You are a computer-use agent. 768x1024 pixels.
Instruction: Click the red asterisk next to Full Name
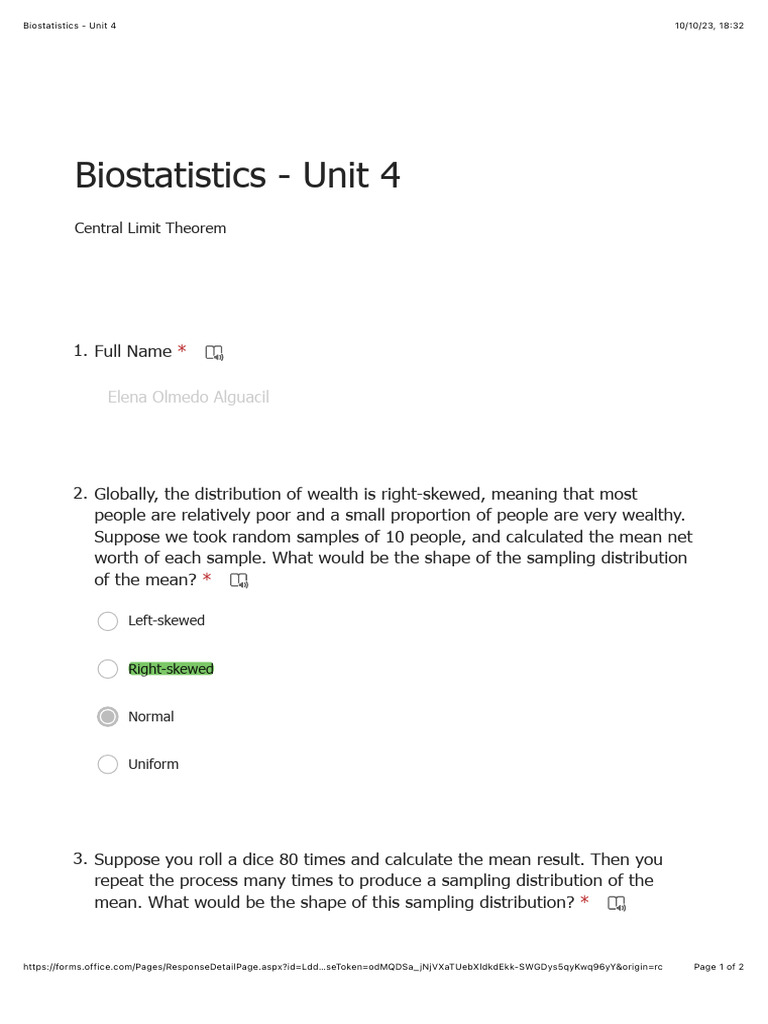point(182,350)
